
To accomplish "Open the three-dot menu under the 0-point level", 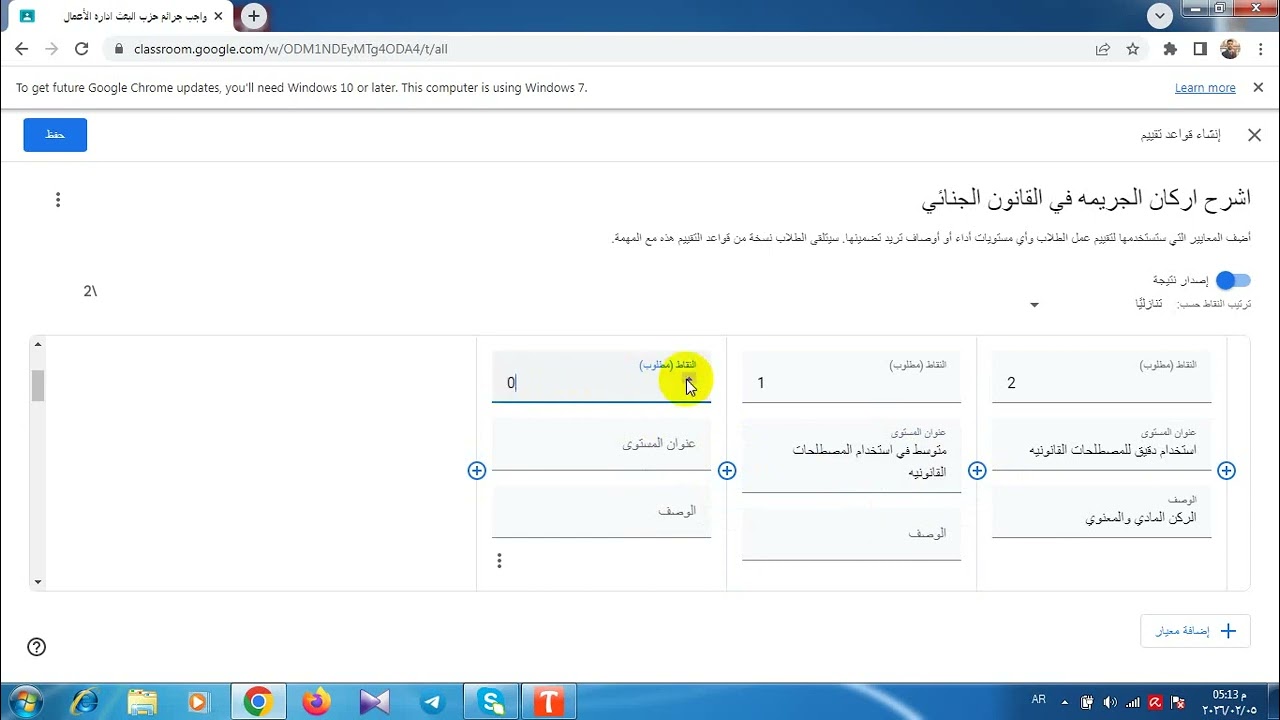I will (499, 561).
